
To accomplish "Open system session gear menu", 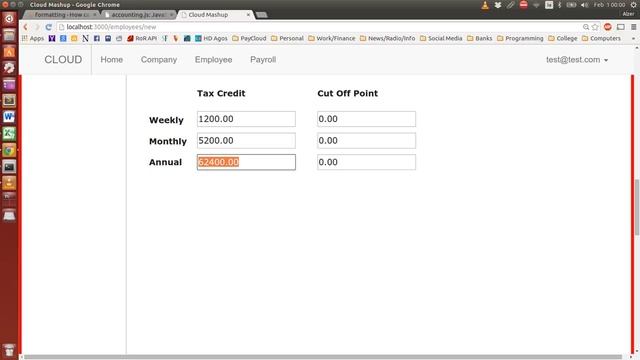I will pos(634,5).
